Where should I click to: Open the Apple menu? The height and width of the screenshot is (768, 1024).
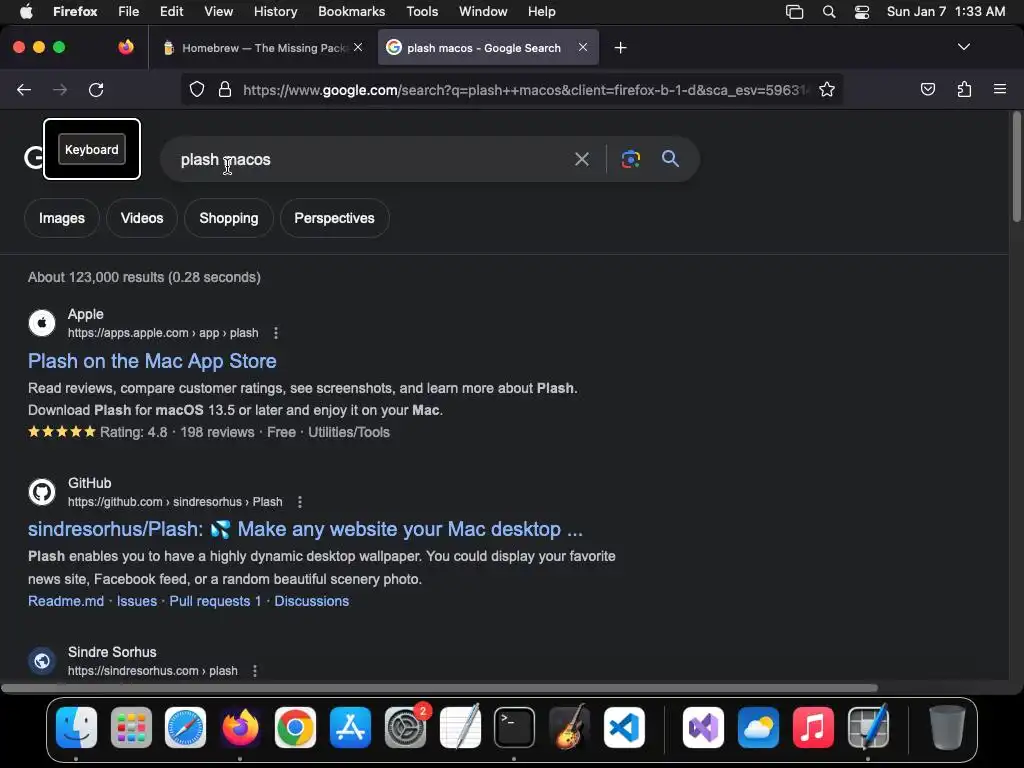pos(26,12)
